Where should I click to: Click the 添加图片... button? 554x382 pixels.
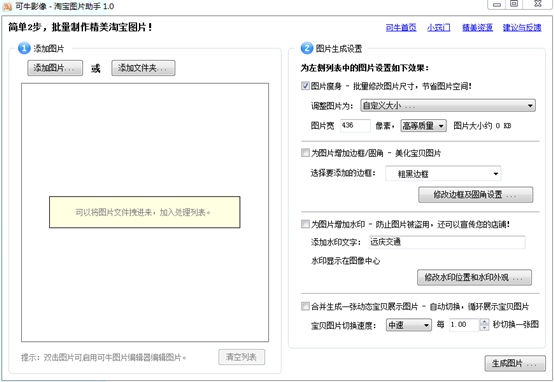pyautogui.click(x=55, y=68)
